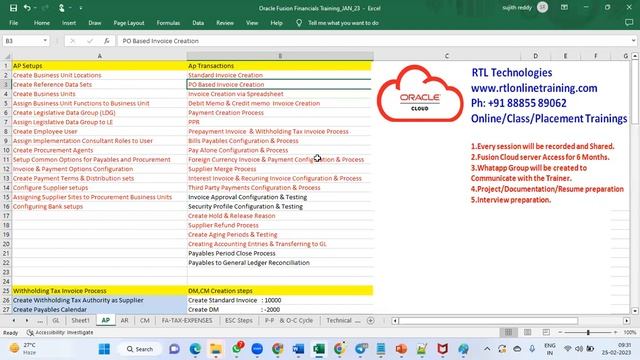The width and height of the screenshot is (640, 360).
Task: Open the Draw ribbon tab
Action: [x=95, y=23]
